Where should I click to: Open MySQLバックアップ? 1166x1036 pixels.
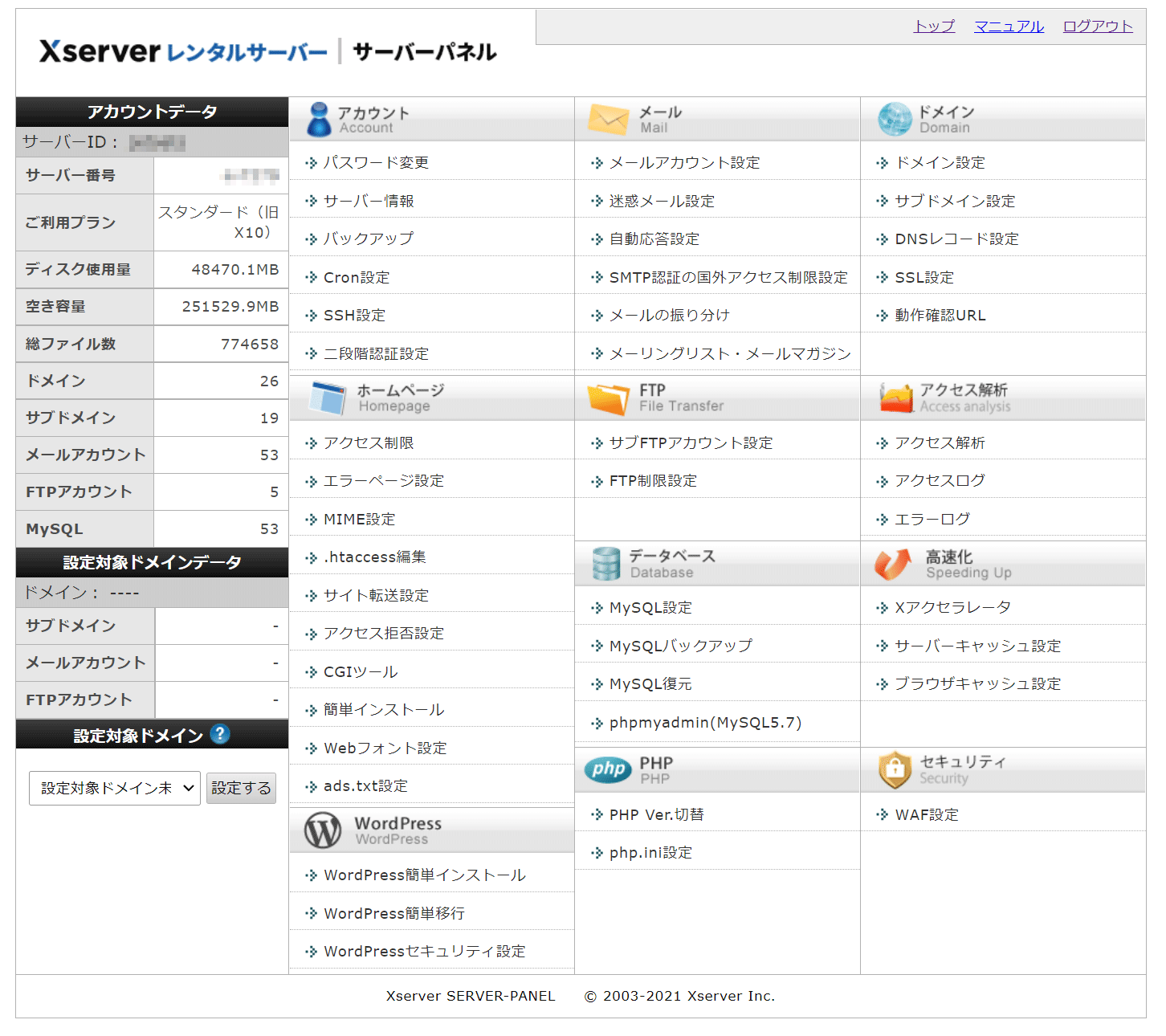[681, 645]
